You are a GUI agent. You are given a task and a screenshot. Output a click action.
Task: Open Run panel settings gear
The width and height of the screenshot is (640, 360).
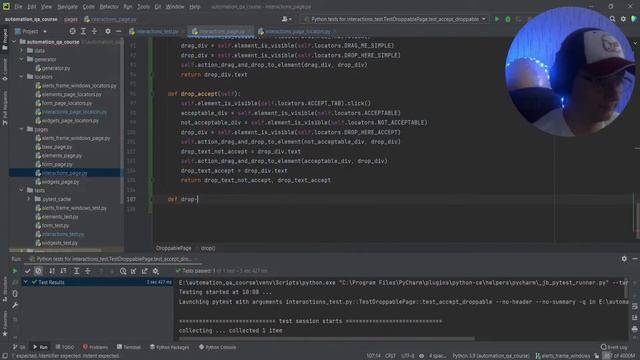tap(624, 259)
